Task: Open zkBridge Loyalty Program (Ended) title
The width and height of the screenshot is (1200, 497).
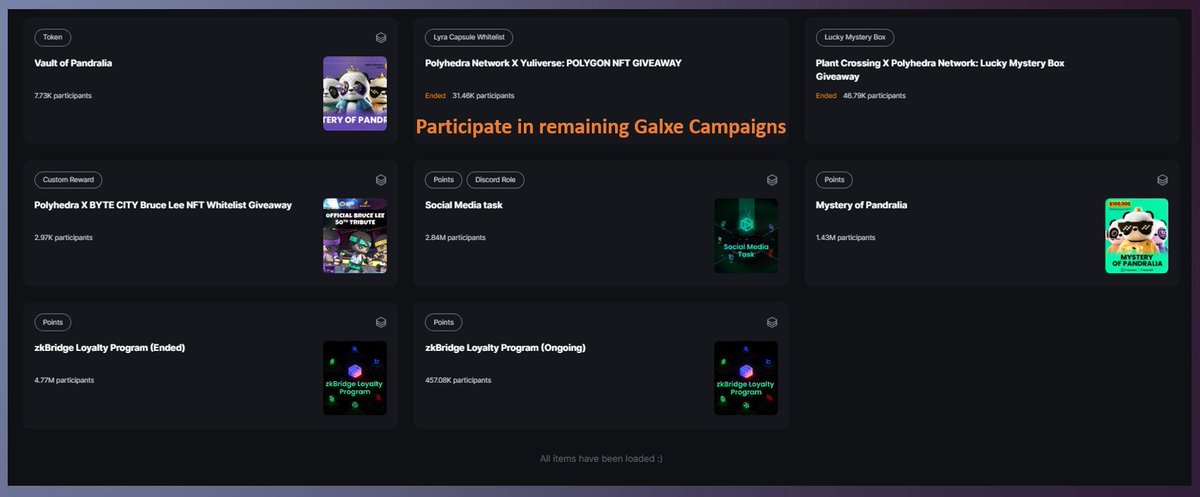Action: [x=110, y=348]
